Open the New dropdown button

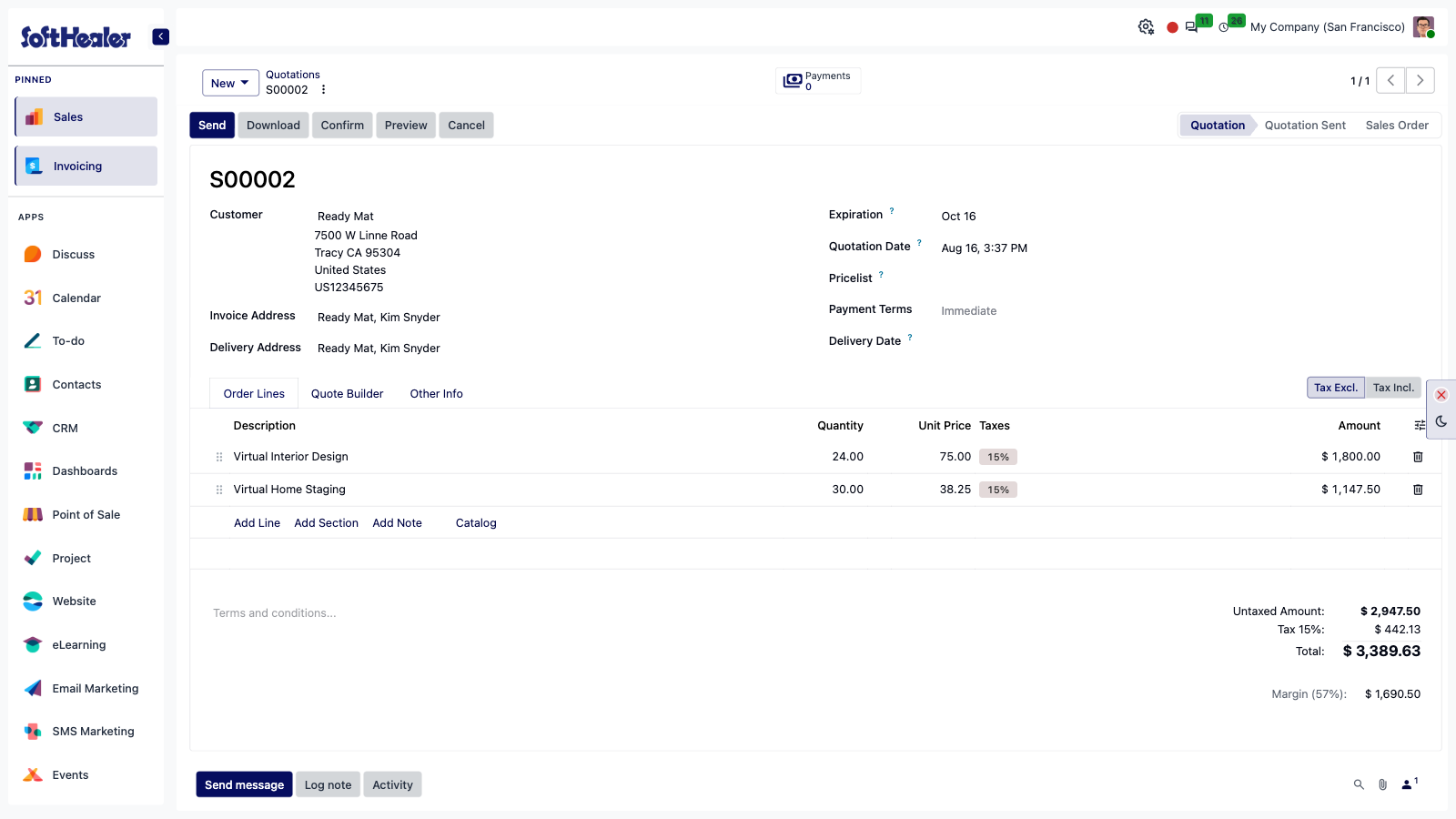point(230,83)
